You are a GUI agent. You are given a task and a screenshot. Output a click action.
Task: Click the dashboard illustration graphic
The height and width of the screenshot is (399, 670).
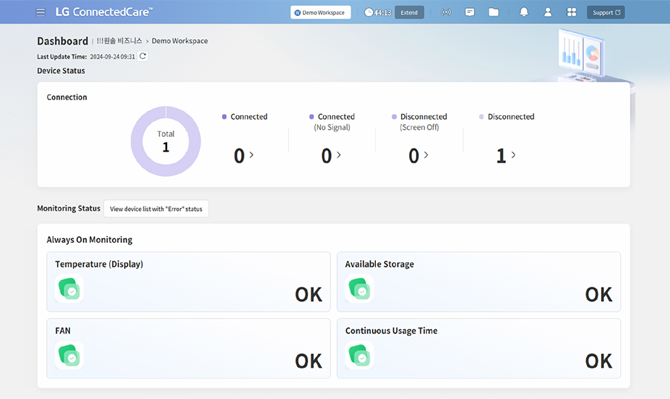[583, 56]
